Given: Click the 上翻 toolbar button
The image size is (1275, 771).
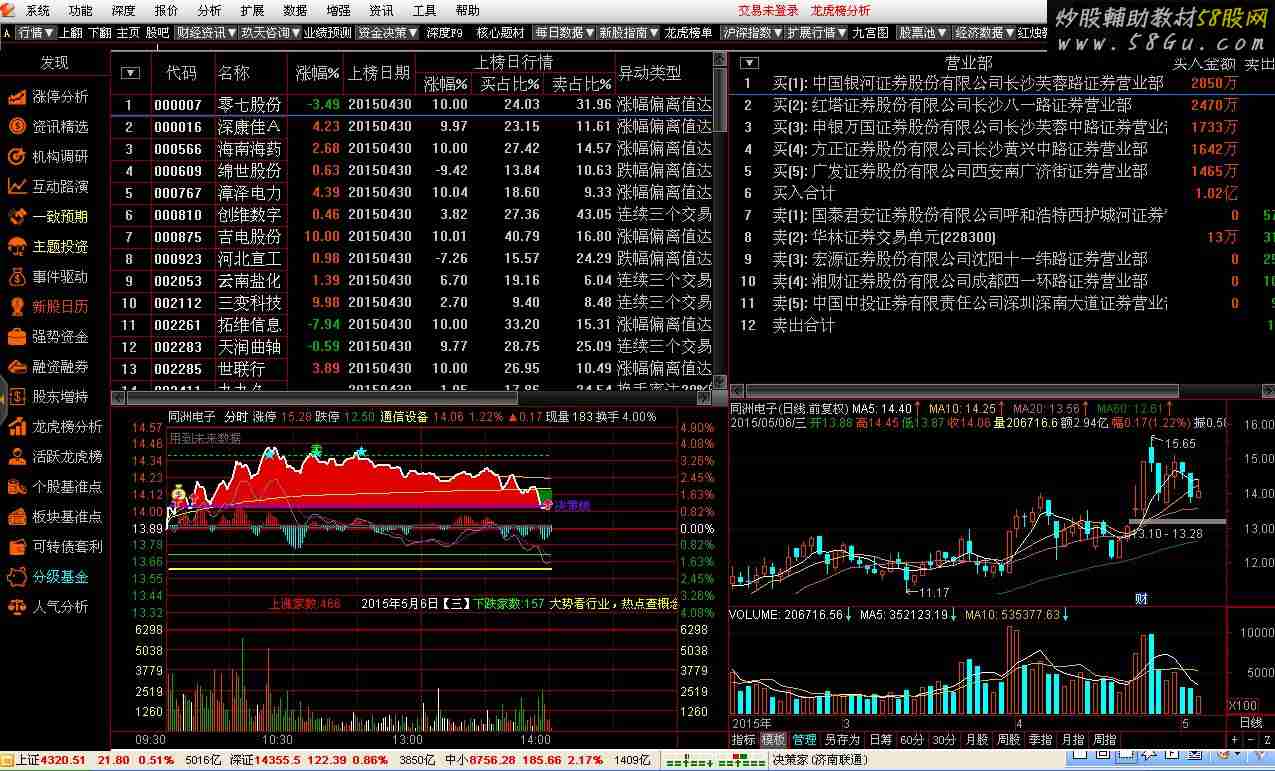Looking at the screenshot, I should [x=72, y=33].
